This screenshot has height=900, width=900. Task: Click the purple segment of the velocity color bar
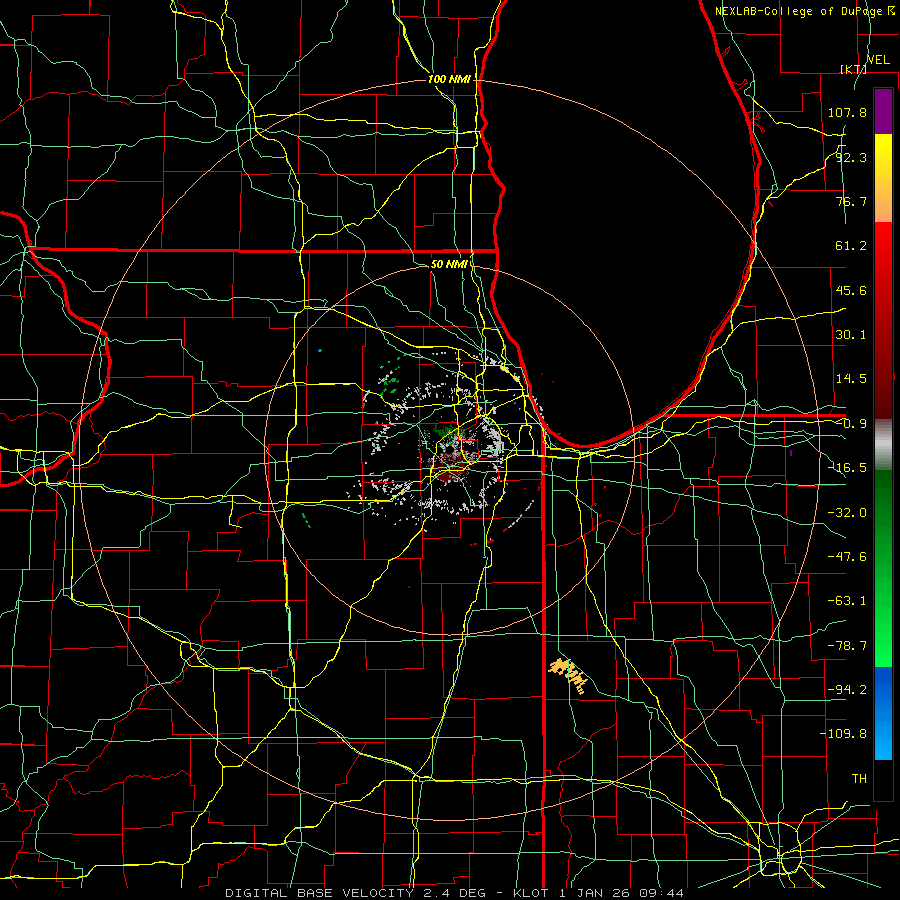point(883,112)
